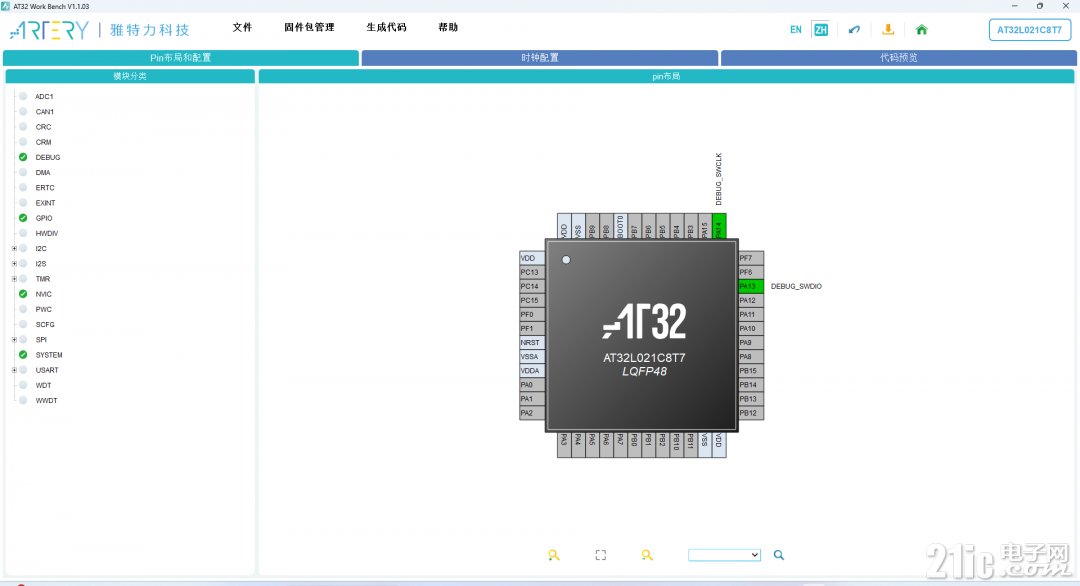Screen dimensions: 1080x586
Task: Click the DEBUG_SWDIO pin label
Action: tap(796, 286)
